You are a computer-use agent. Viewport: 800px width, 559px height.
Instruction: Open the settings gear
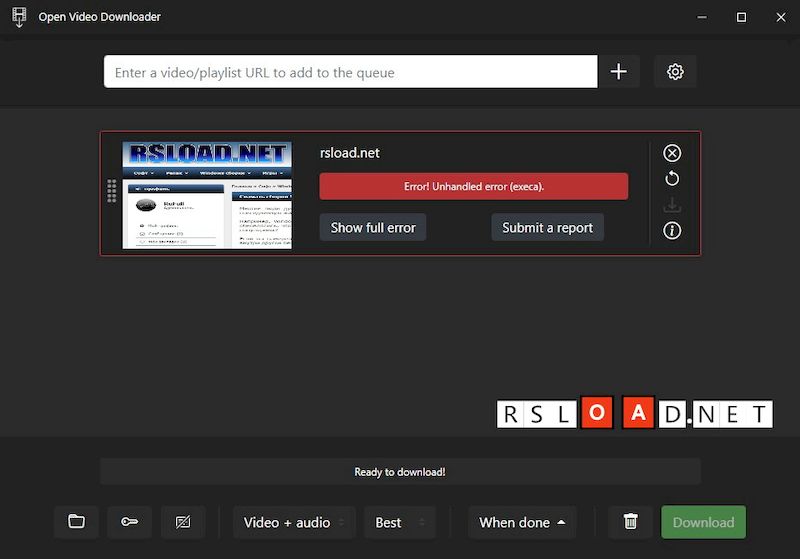pos(675,71)
